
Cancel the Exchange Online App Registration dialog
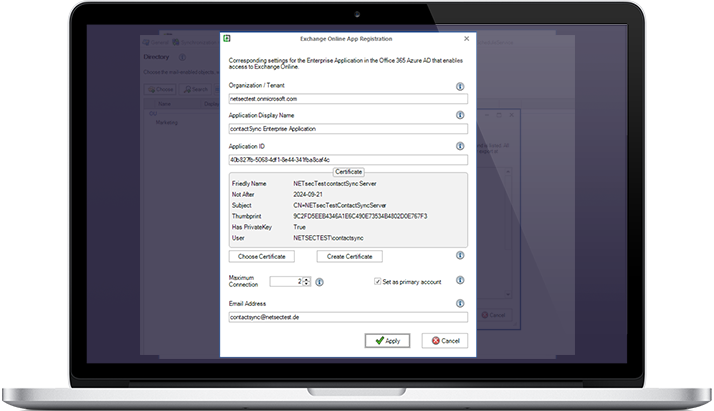click(x=444, y=341)
